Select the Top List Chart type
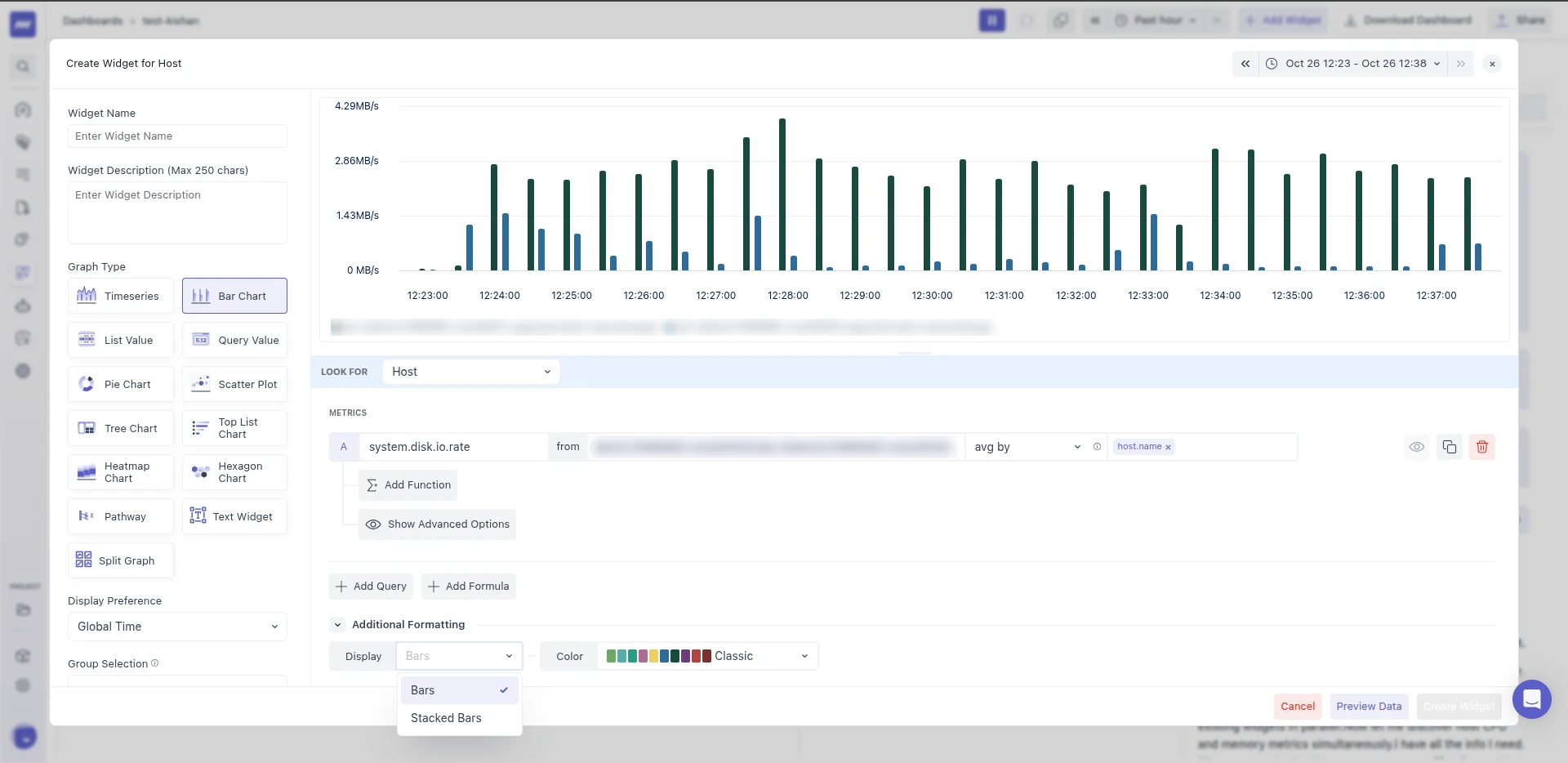1568x763 pixels. click(x=234, y=428)
